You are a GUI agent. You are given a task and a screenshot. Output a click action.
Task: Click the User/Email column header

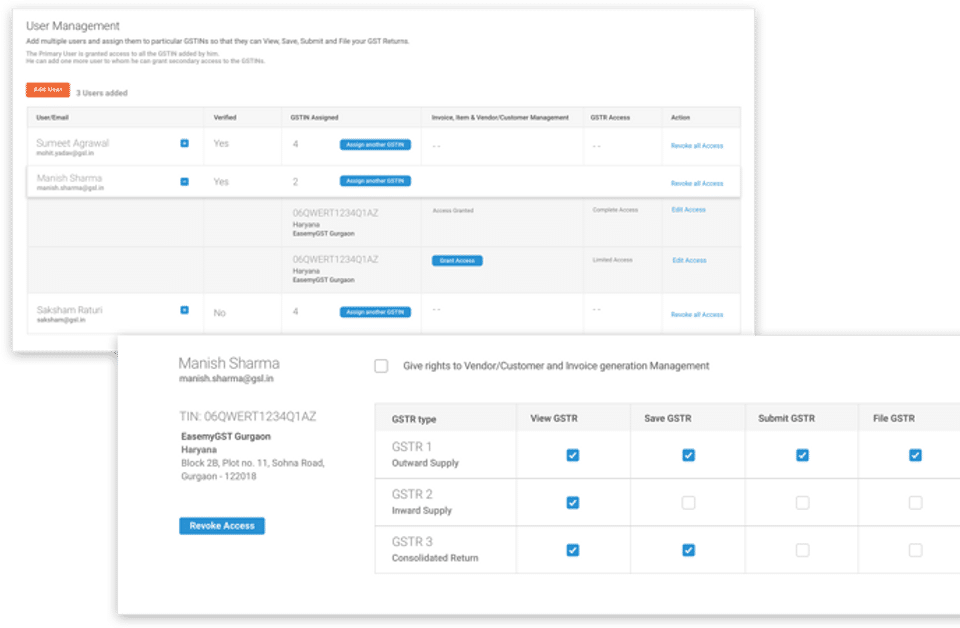[x=52, y=118]
